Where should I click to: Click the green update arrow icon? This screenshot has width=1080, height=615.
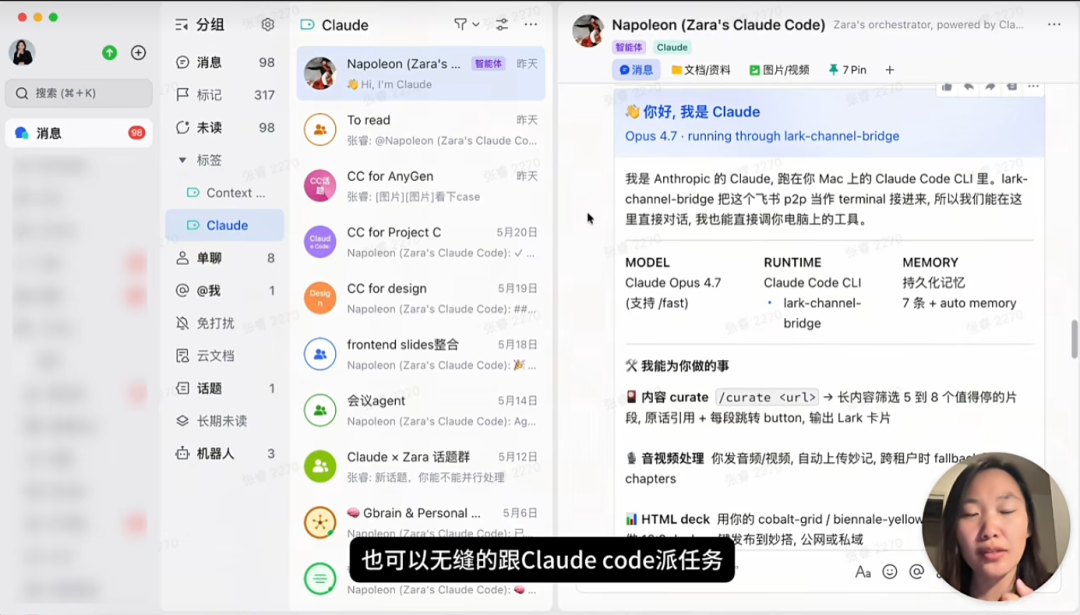pyautogui.click(x=110, y=52)
